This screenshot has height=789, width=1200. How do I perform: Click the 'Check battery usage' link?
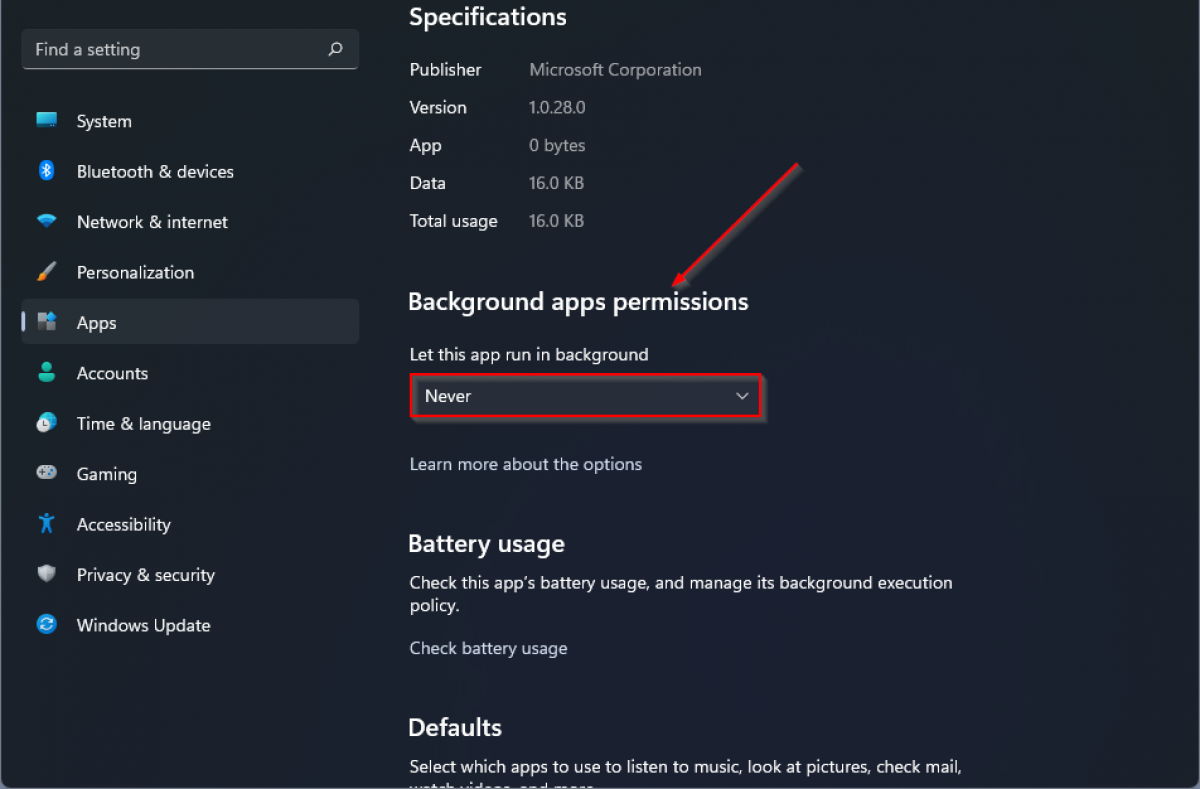coord(488,648)
